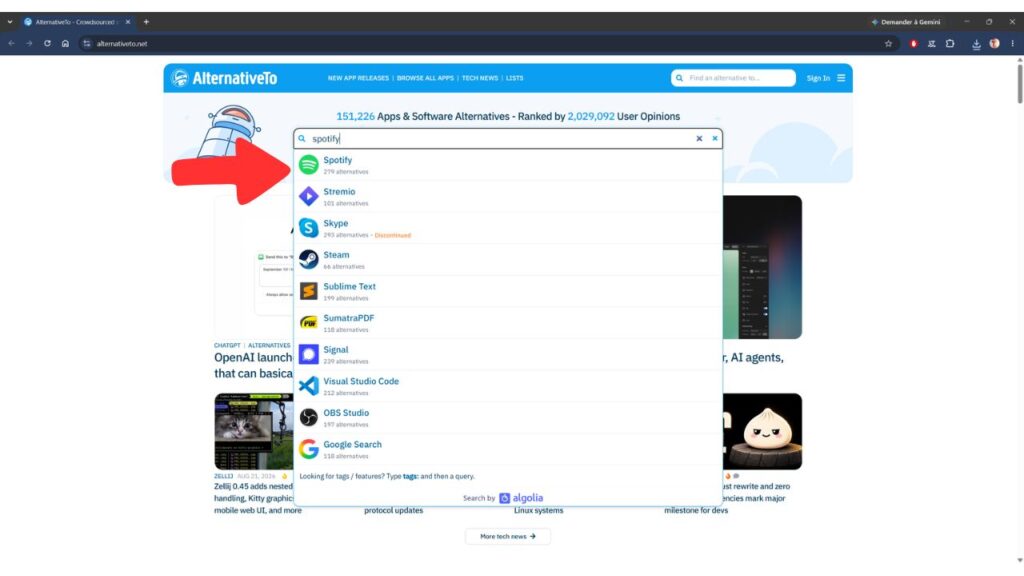Open Tech News menu item
This screenshot has width=1024, height=576.
(480, 78)
